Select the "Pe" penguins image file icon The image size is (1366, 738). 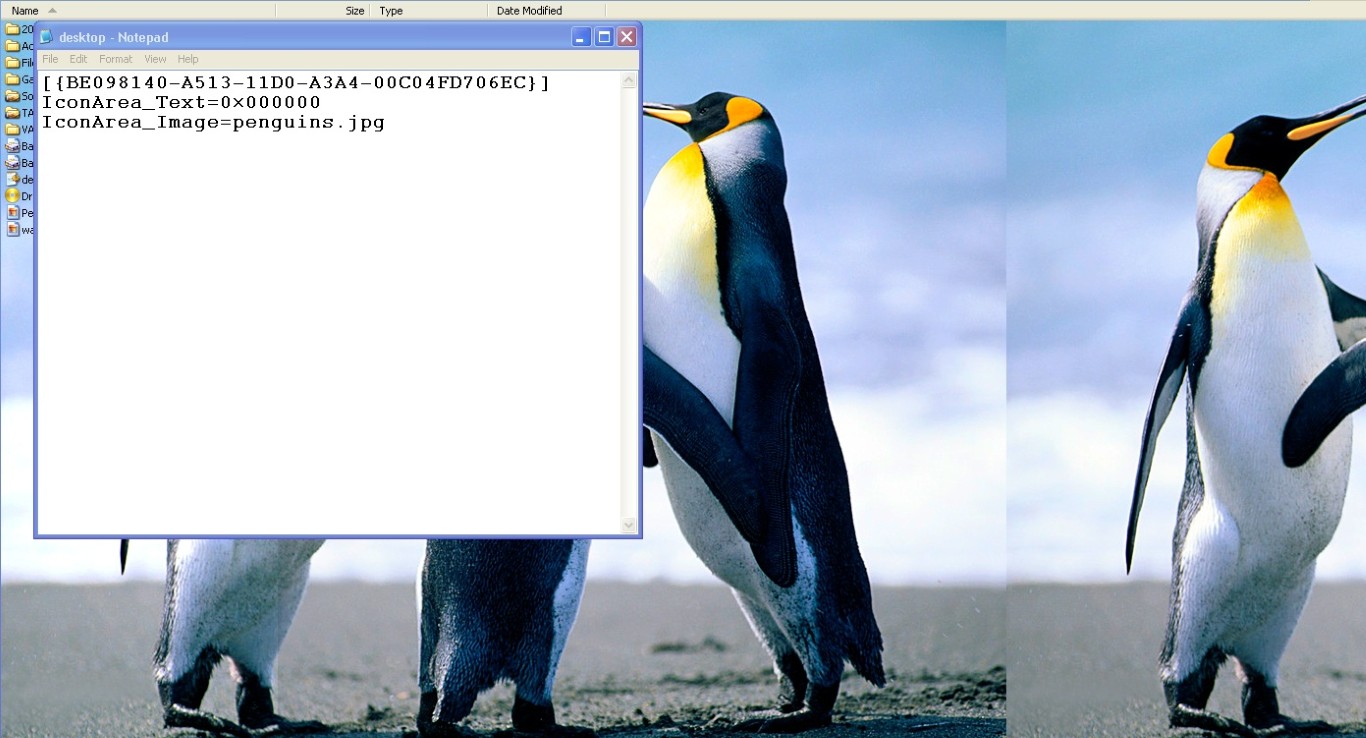click(20, 213)
